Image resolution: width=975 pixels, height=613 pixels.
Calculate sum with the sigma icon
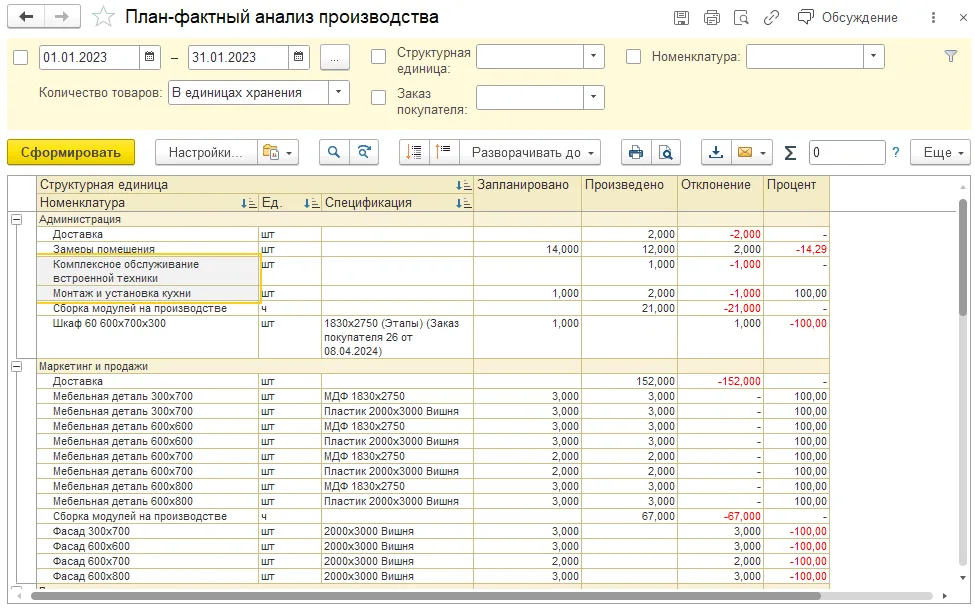[790, 153]
